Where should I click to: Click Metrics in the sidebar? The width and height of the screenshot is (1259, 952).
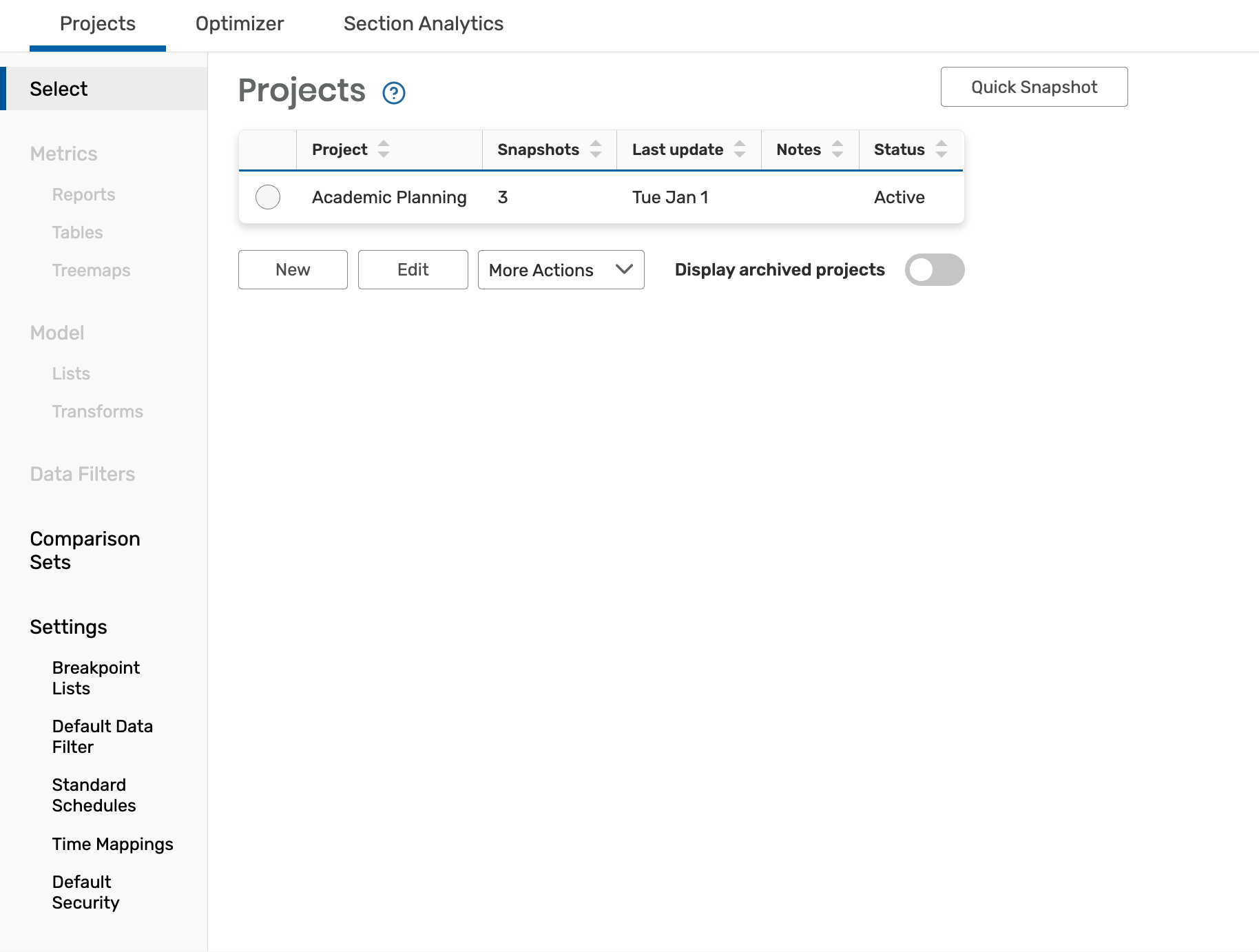pyautogui.click(x=63, y=154)
